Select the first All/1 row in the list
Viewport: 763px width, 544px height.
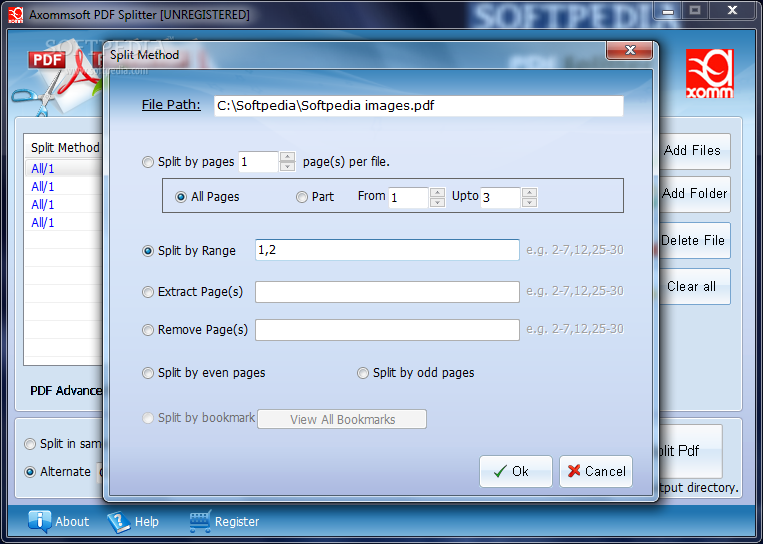coord(64,168)
